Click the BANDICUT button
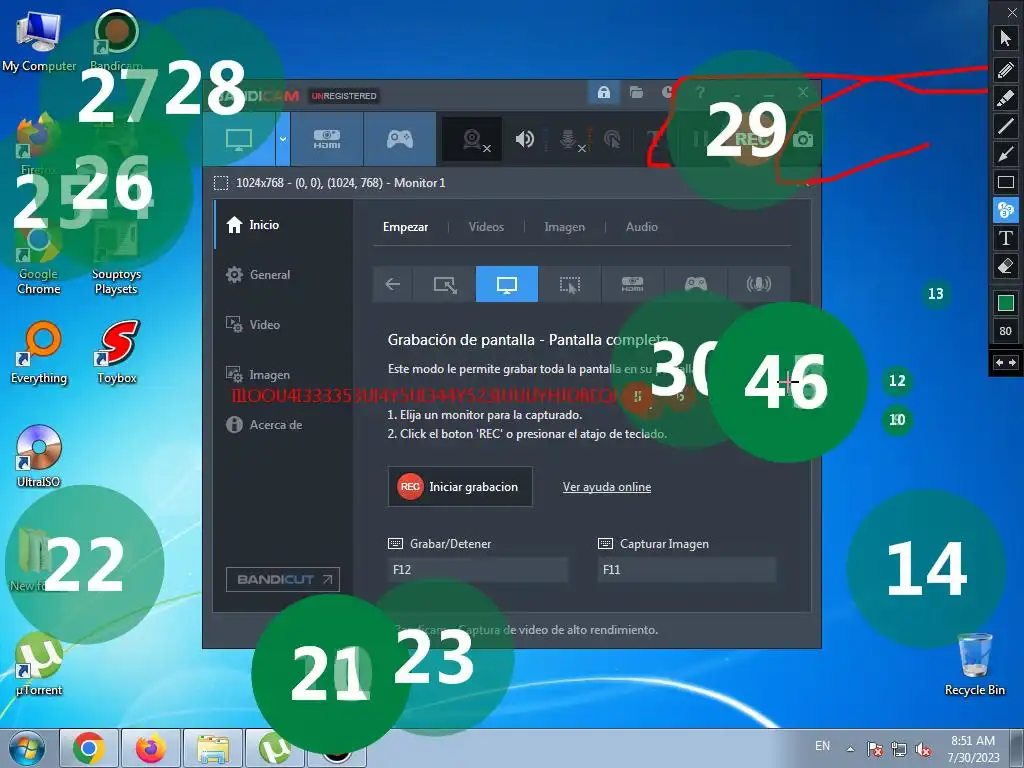Viewport: 1024px width, 768px height. [283, 579]
